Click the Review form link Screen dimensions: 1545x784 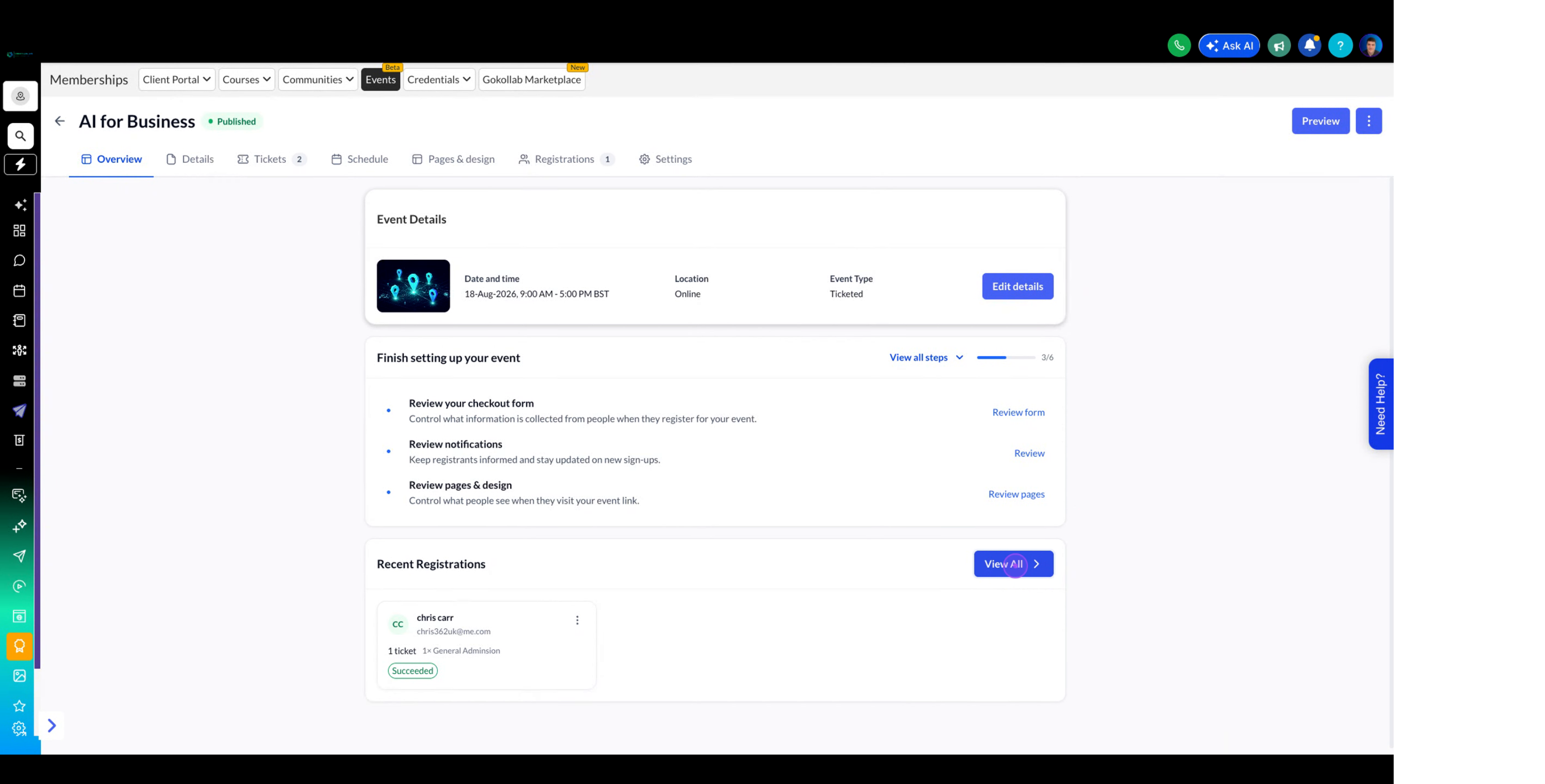(1018, 412)
